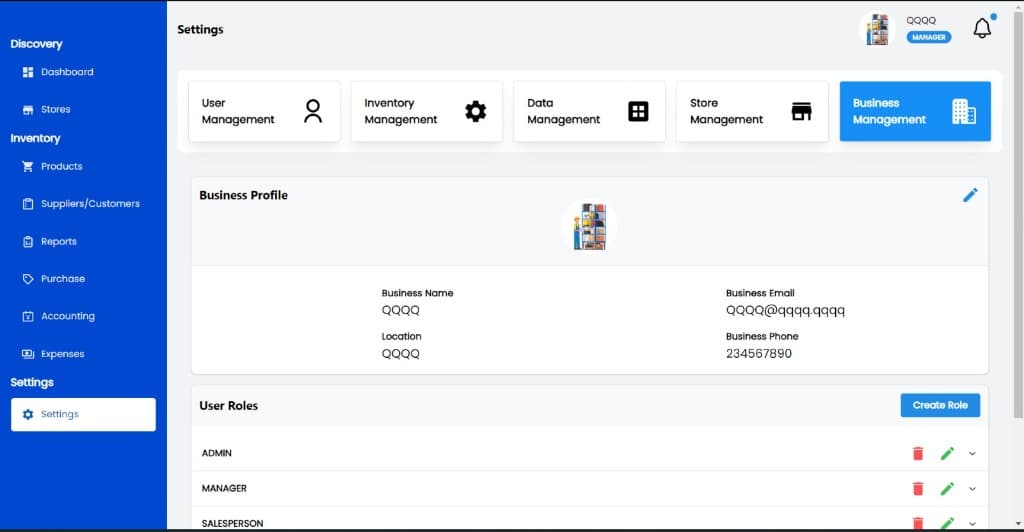Open Suppliers/Customers section

pos(90,204)
